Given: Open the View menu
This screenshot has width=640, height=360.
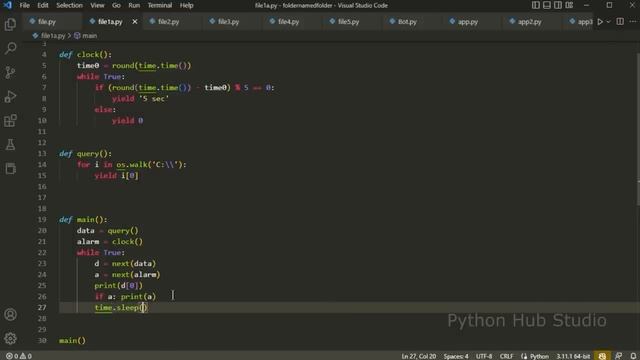Looking at the screenshot, I should [97, 5].
